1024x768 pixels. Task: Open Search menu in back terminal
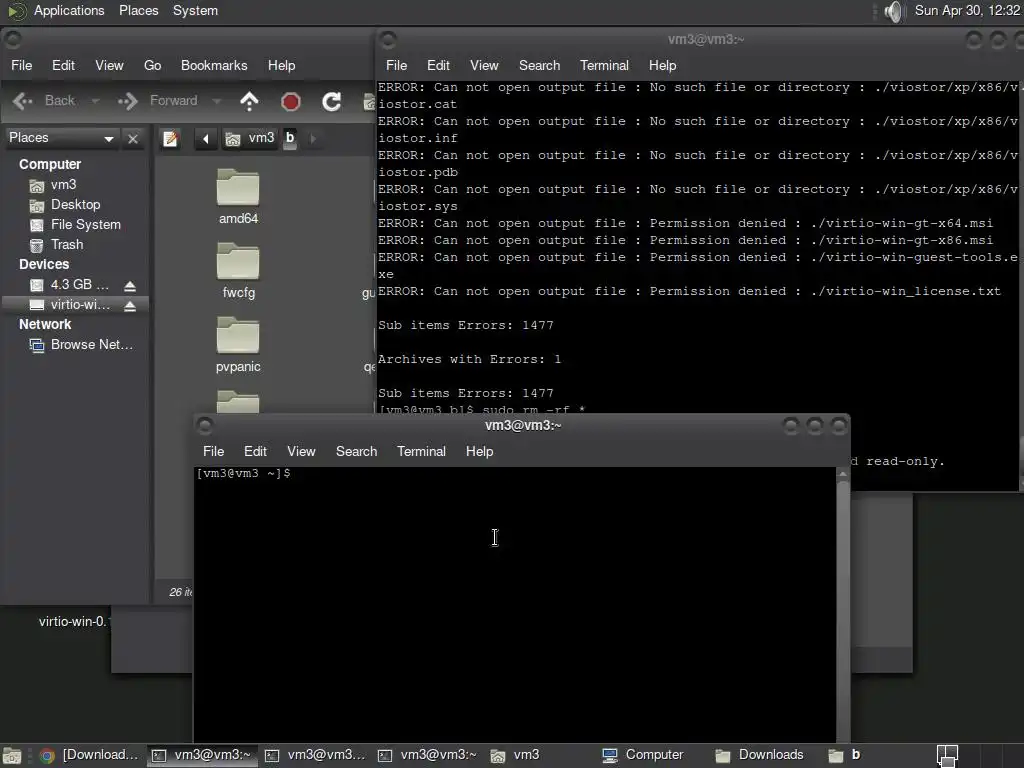tap(539, 65)
